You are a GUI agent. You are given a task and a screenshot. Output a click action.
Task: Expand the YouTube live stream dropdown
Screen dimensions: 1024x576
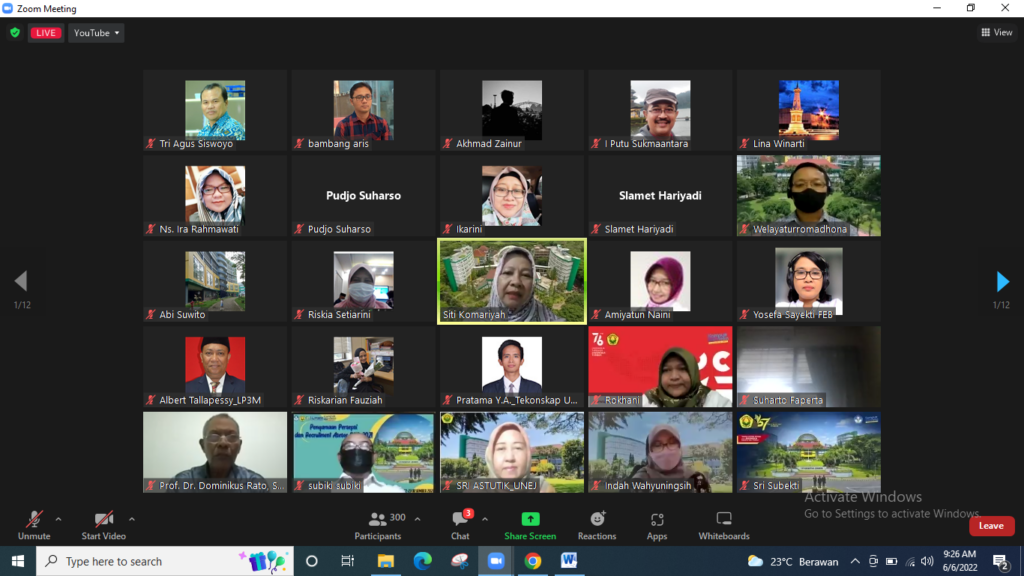96,33
